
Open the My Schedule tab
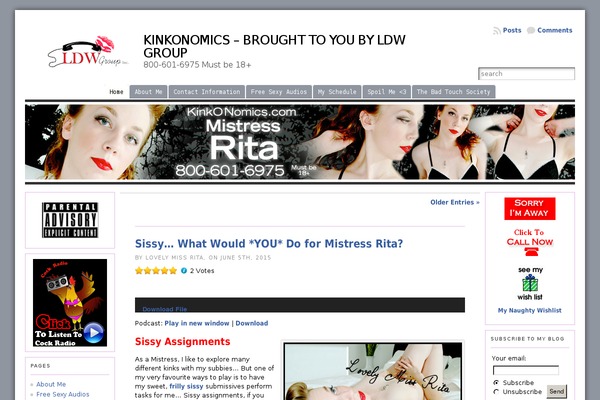(x=337, y=92)
